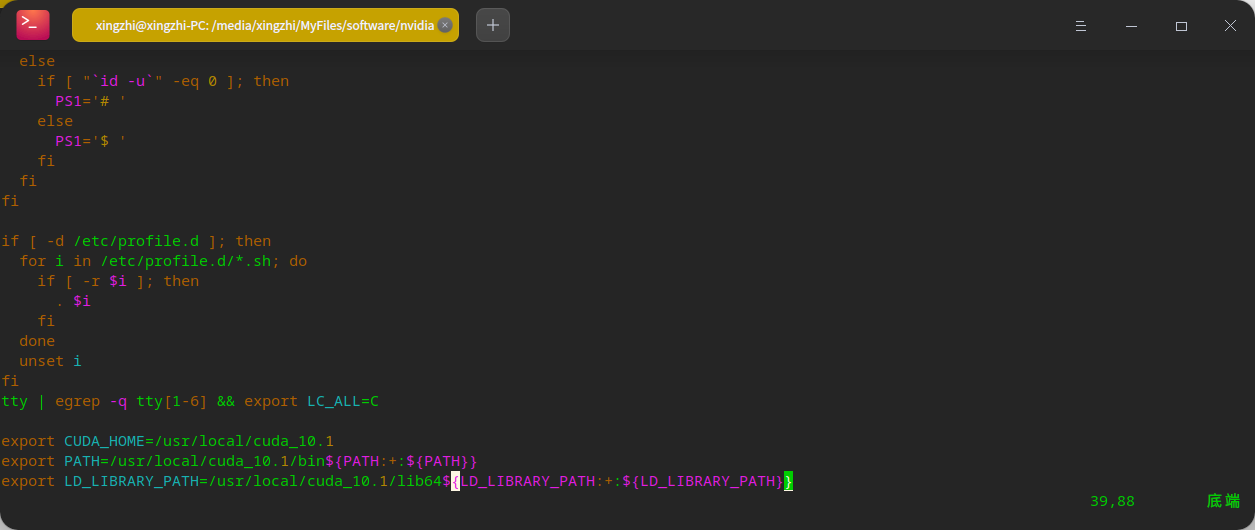Click the 'if [ -r $i ]; then' line
1255x530 pixels.
(118, 281)
